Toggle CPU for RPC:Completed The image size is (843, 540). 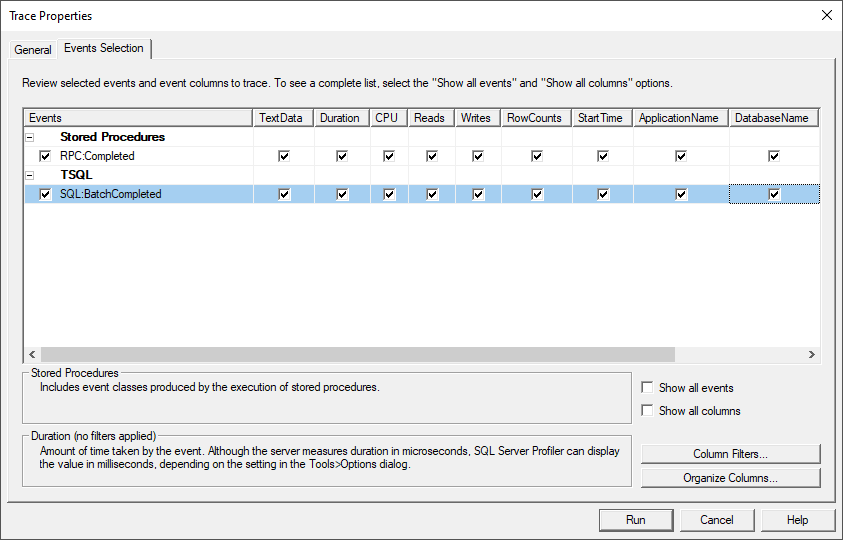tap(389, 156)
